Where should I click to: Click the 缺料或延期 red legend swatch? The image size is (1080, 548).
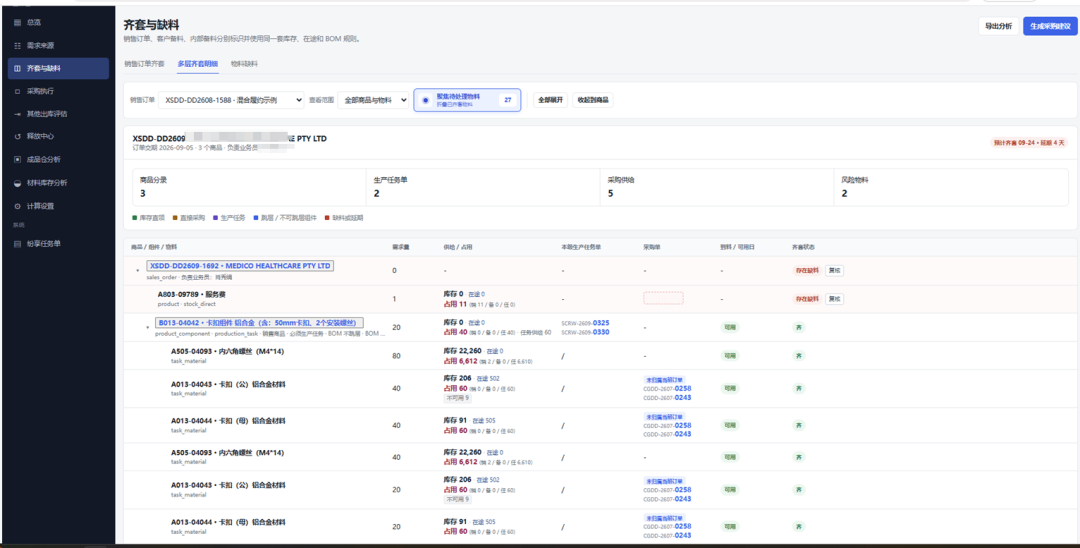coord(326,218)
